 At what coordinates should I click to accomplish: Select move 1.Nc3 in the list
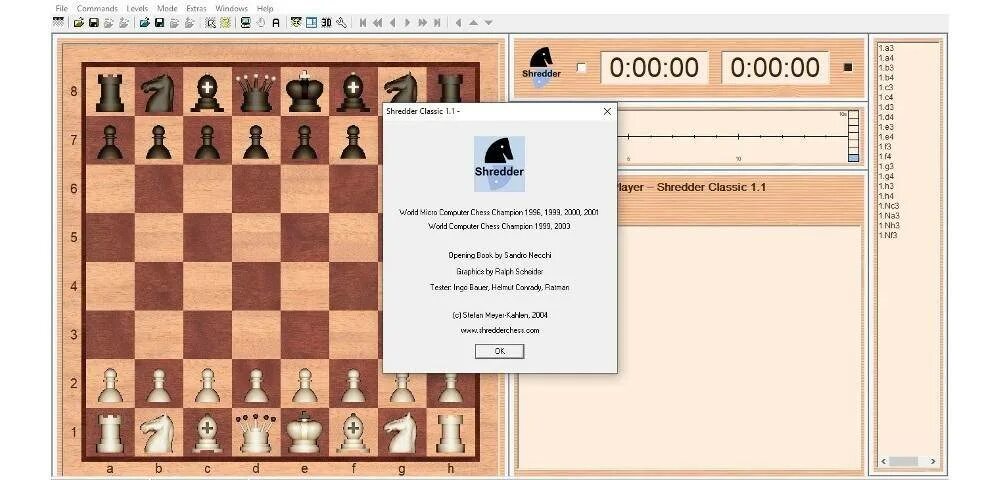888,205
